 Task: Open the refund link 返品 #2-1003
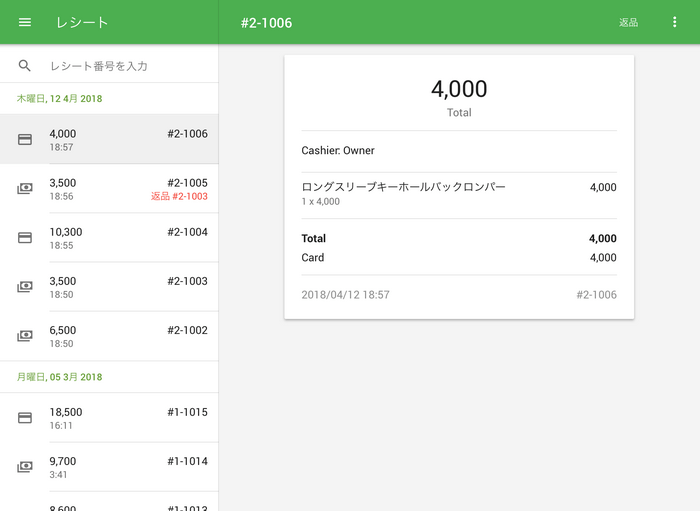click(x=179, y=197)
